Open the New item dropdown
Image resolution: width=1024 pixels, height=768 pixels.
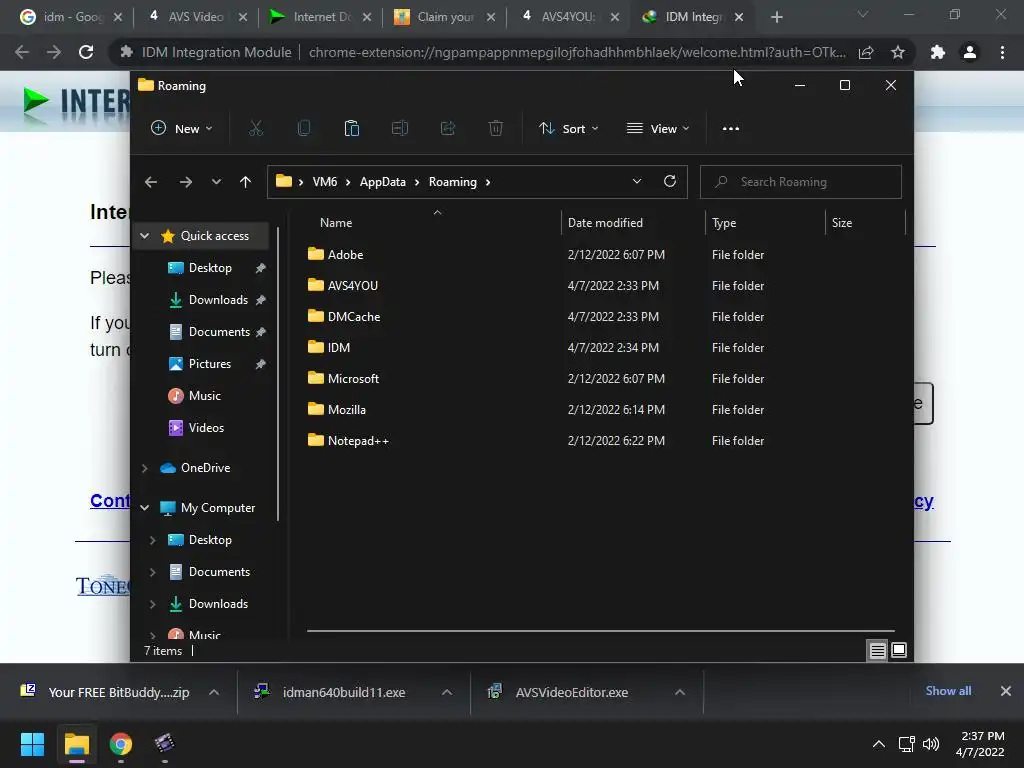182,129
